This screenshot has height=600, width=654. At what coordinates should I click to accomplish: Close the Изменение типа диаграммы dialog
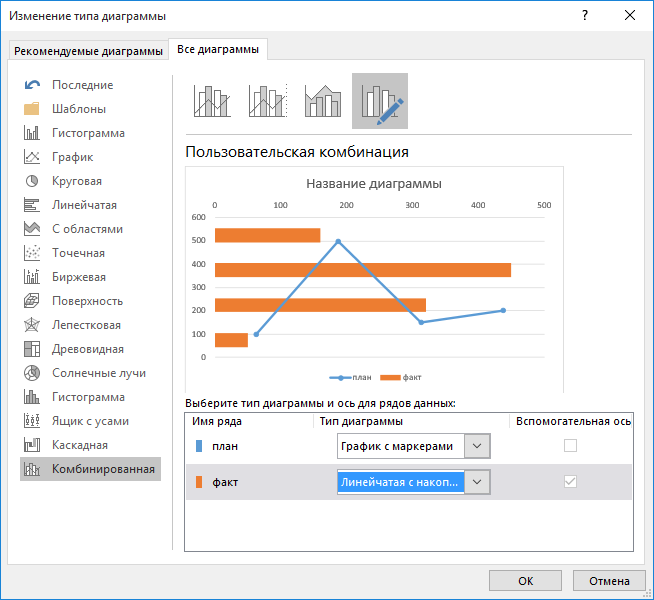[629, 15]
